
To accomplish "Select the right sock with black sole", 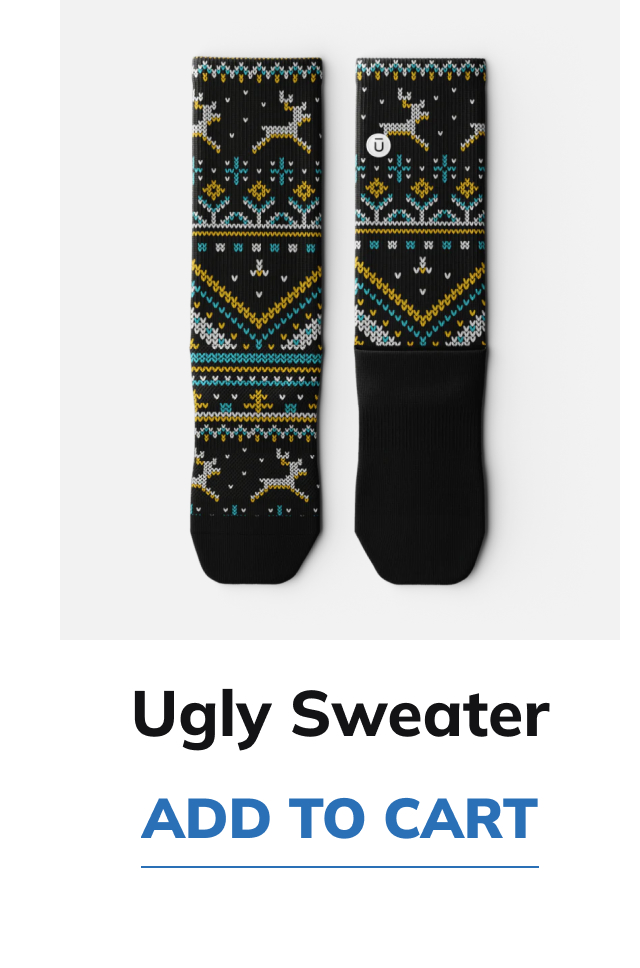I will pos(421,320).
